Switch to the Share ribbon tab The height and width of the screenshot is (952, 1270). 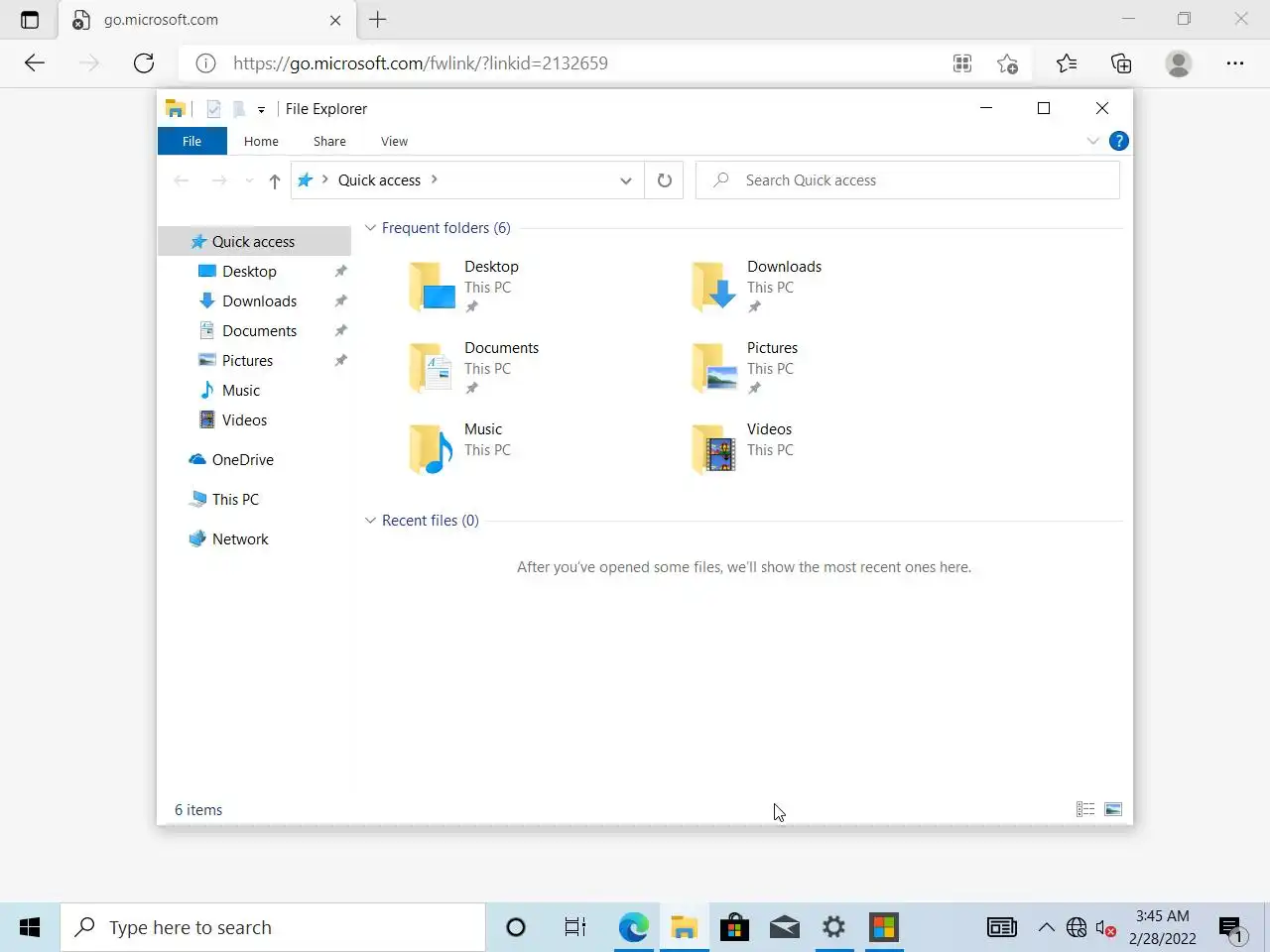pyautogui.click(x=329, y=141)
